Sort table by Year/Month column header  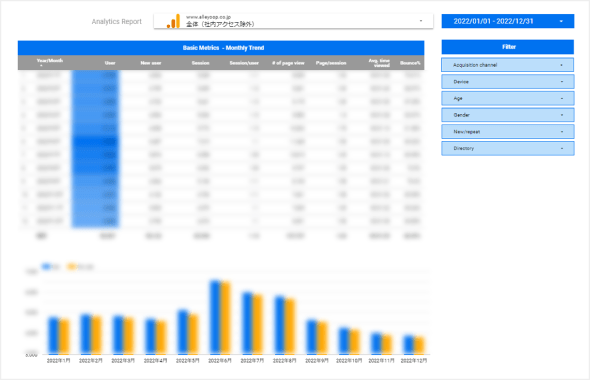coord(50,61)
